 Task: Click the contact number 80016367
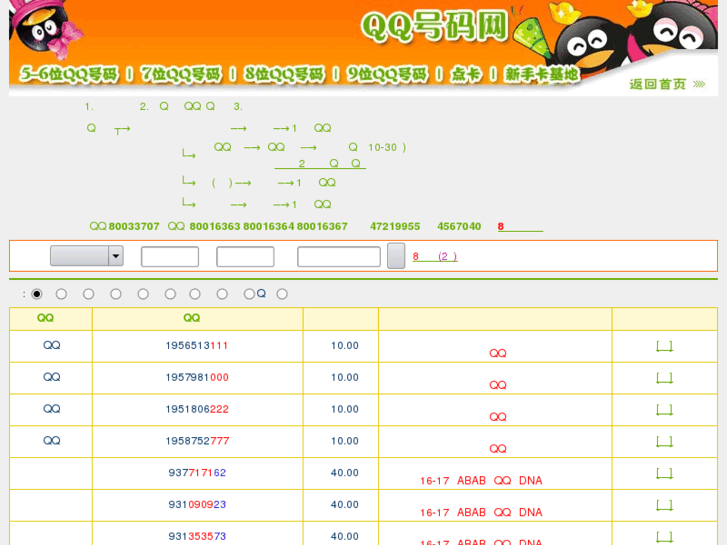click(x=322, y=226)
